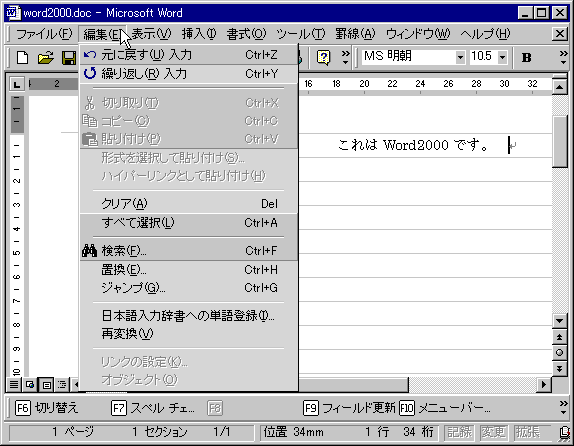This screenshot has height=446, width=574.
Task: Open the ヘルプ(H) menu
Action: [x=485, y=34]
